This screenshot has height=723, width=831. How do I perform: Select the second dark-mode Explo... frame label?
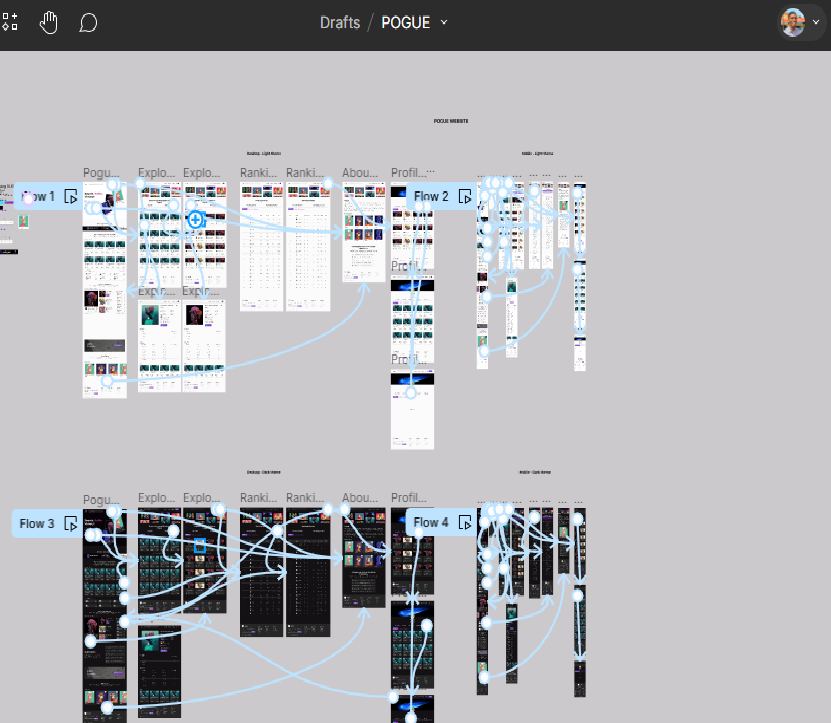[x=201, y=498]
